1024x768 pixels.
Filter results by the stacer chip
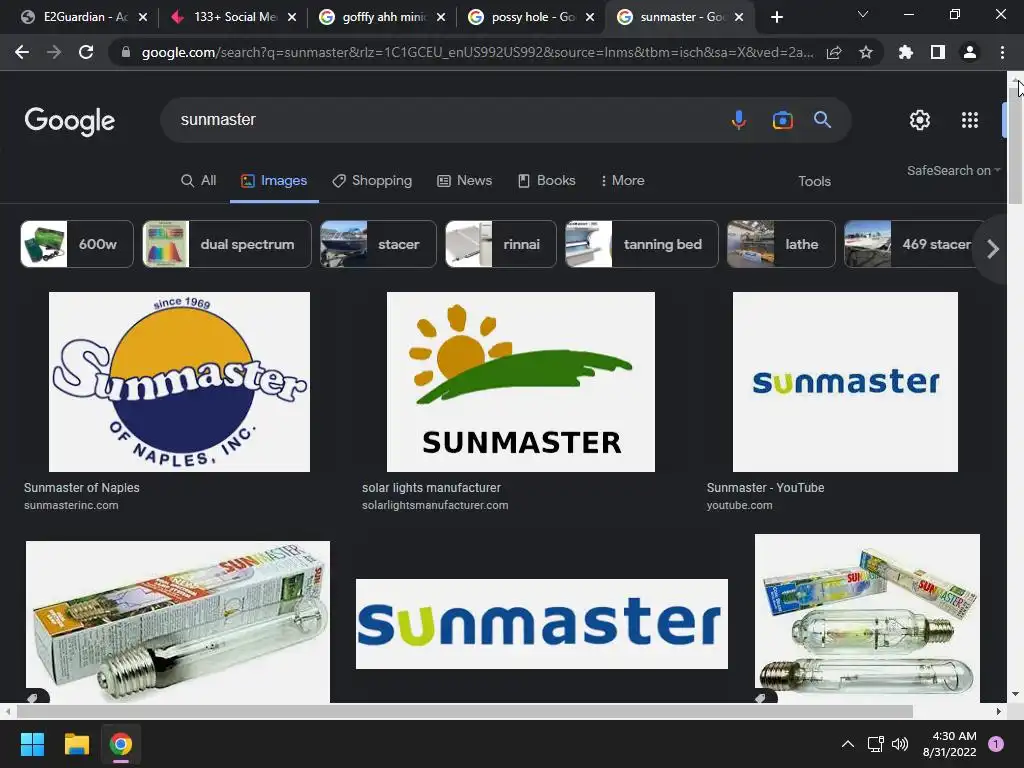(378, 244)
